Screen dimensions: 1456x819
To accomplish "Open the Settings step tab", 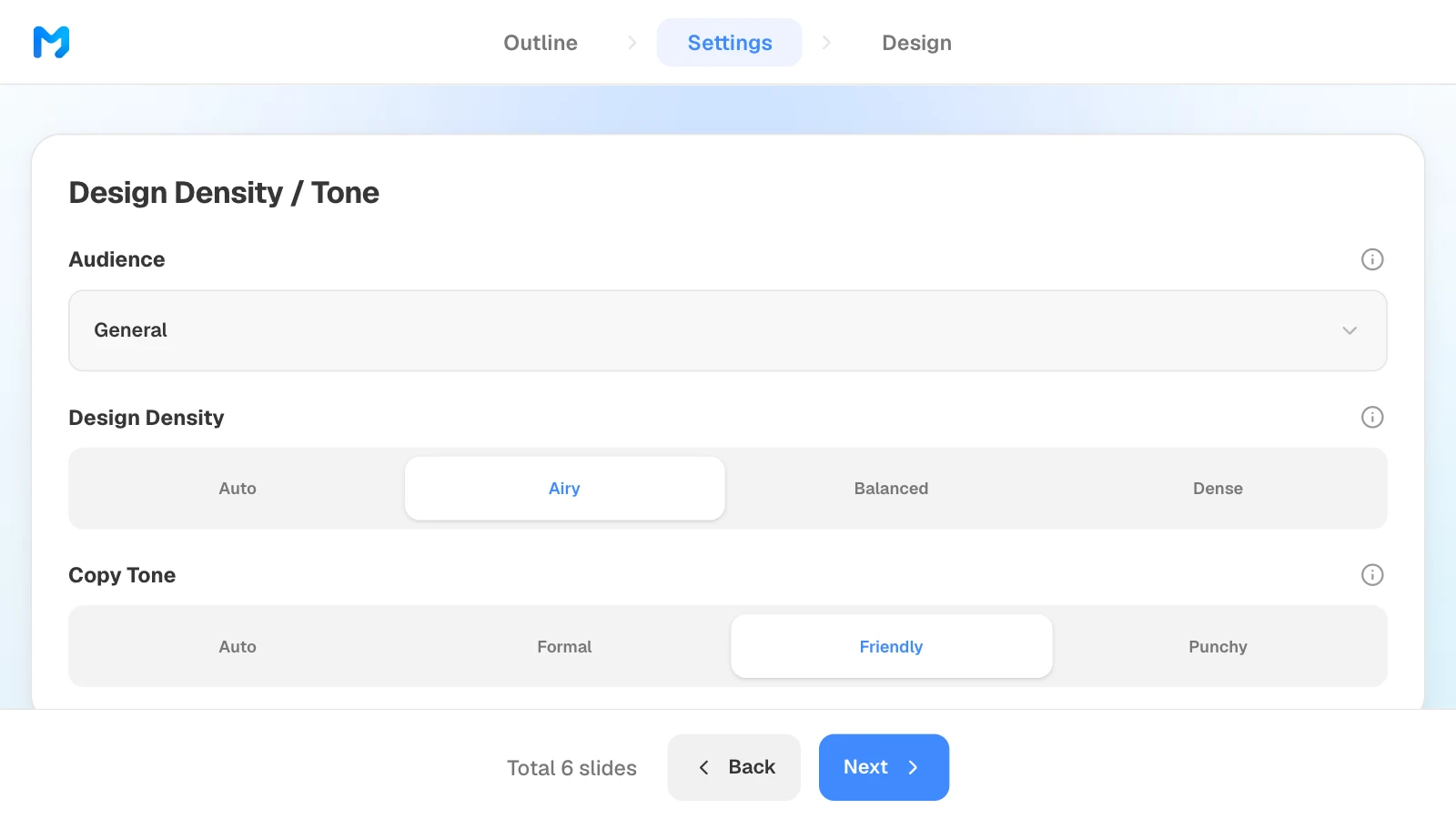I will point(730,43).
